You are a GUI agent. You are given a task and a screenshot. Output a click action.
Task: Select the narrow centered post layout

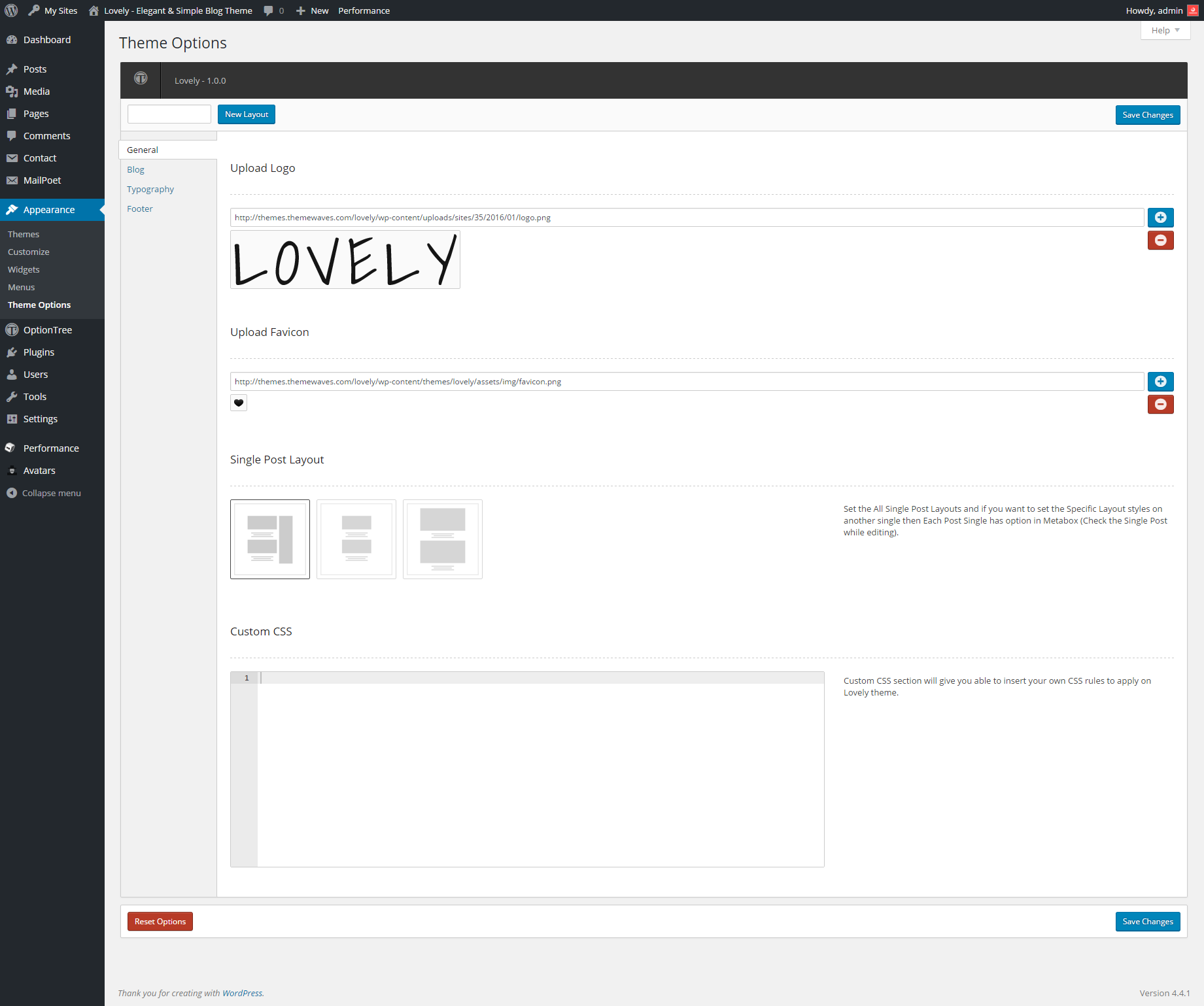(x=356, y=539)
